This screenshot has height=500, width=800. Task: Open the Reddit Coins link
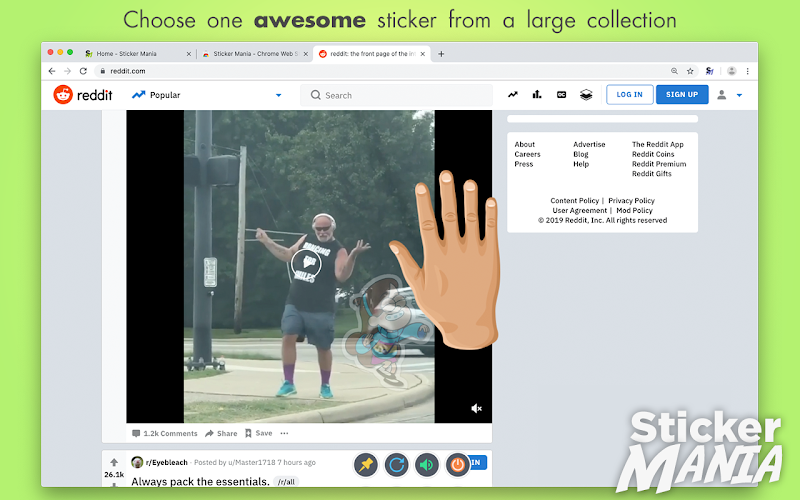tap(653, 154)
